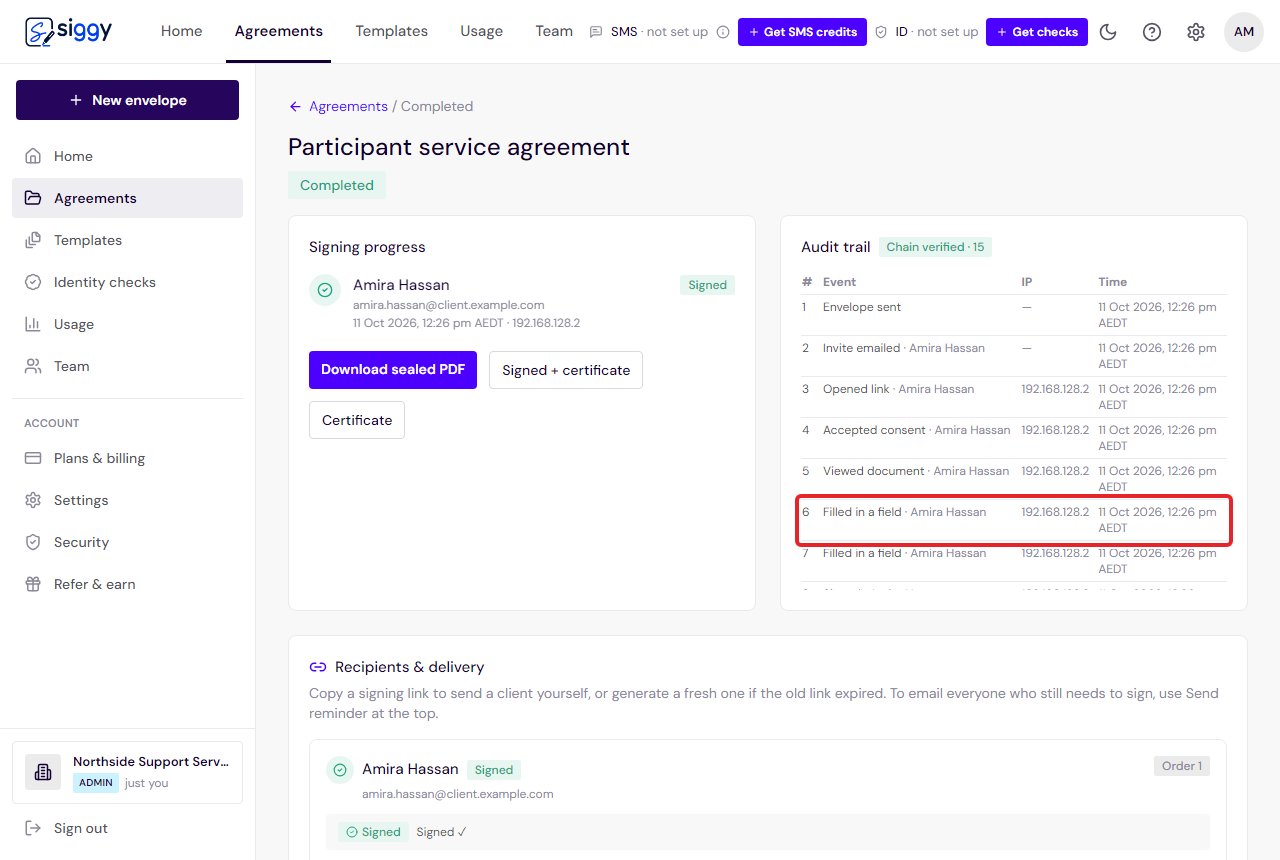
Task: Select Agreements in the sidebar
Action: pos(127,198)
